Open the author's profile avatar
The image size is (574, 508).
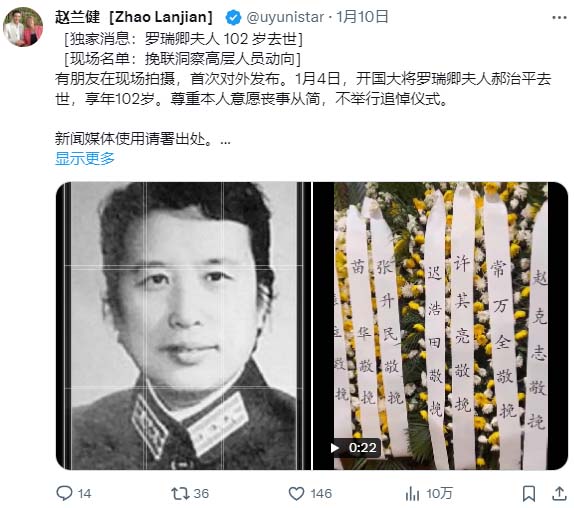[x=23, y=27]
